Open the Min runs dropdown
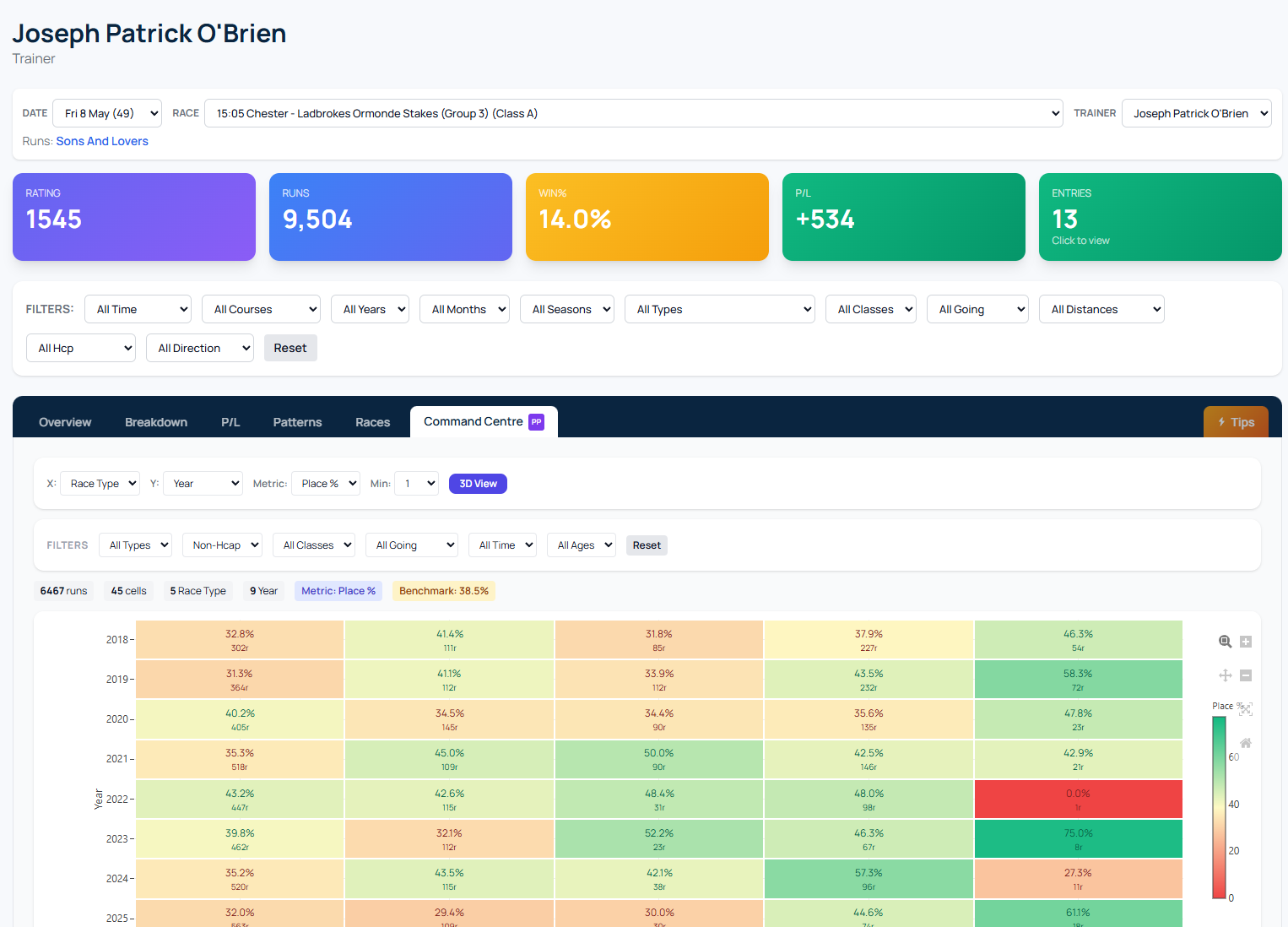The width and height of the screenshot is (1288, 927). point(417,484)
